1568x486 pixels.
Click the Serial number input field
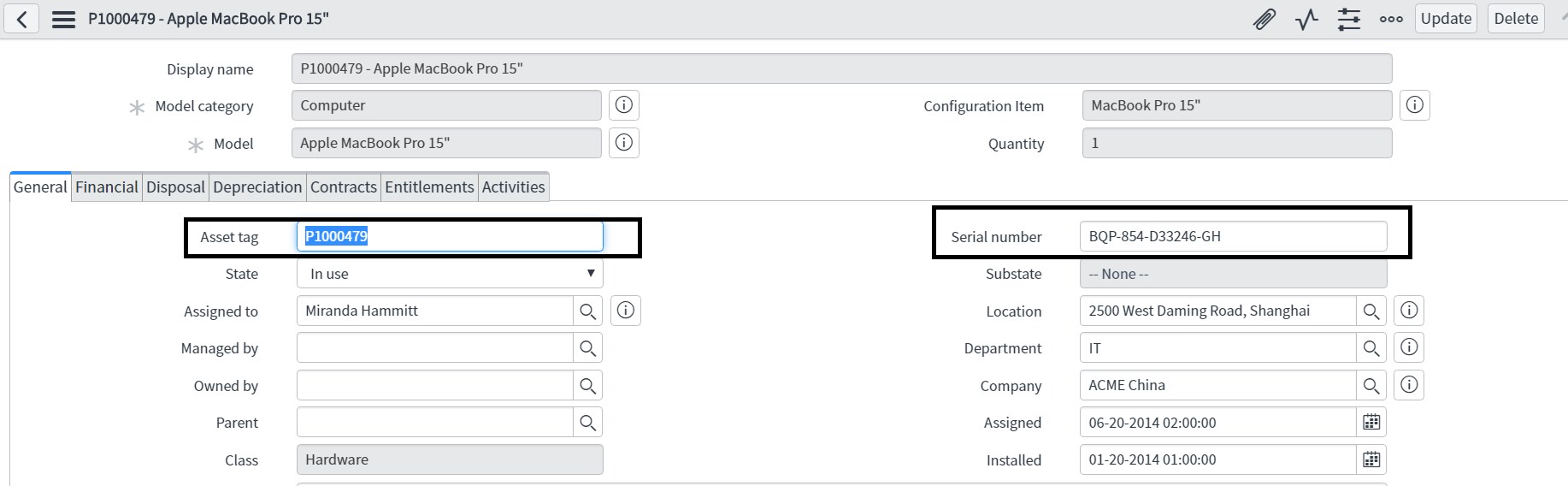1232,237
